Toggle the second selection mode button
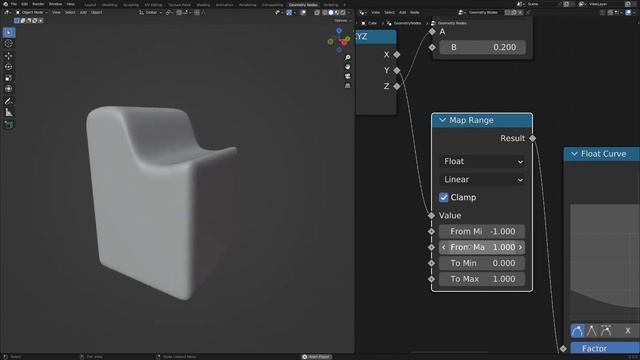The width and height of the screenshot is (640, 360). (x=23, y=20)
